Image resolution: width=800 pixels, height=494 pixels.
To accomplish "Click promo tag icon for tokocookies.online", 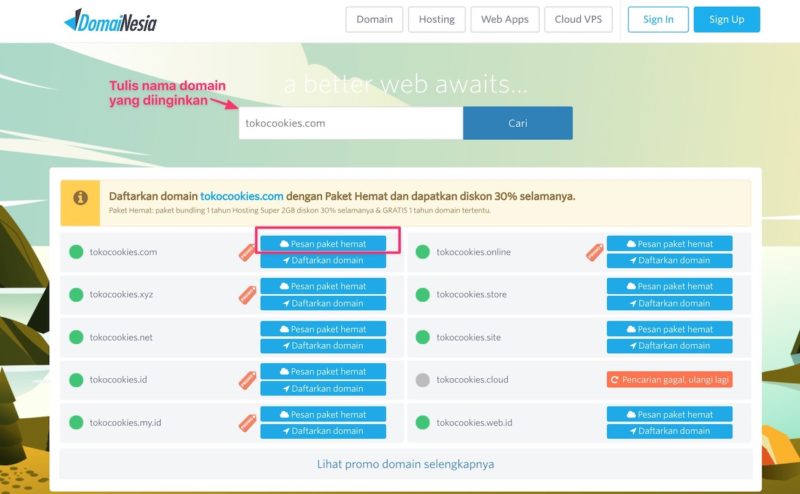I will click(594, 252).
